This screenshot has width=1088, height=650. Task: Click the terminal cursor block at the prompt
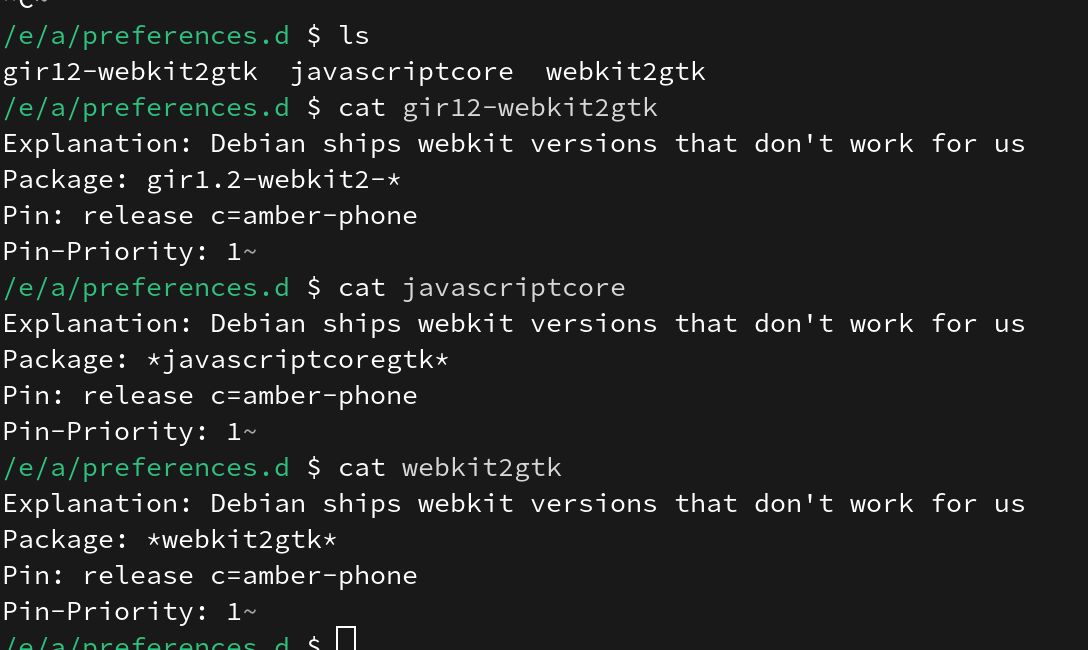[346, 638]
